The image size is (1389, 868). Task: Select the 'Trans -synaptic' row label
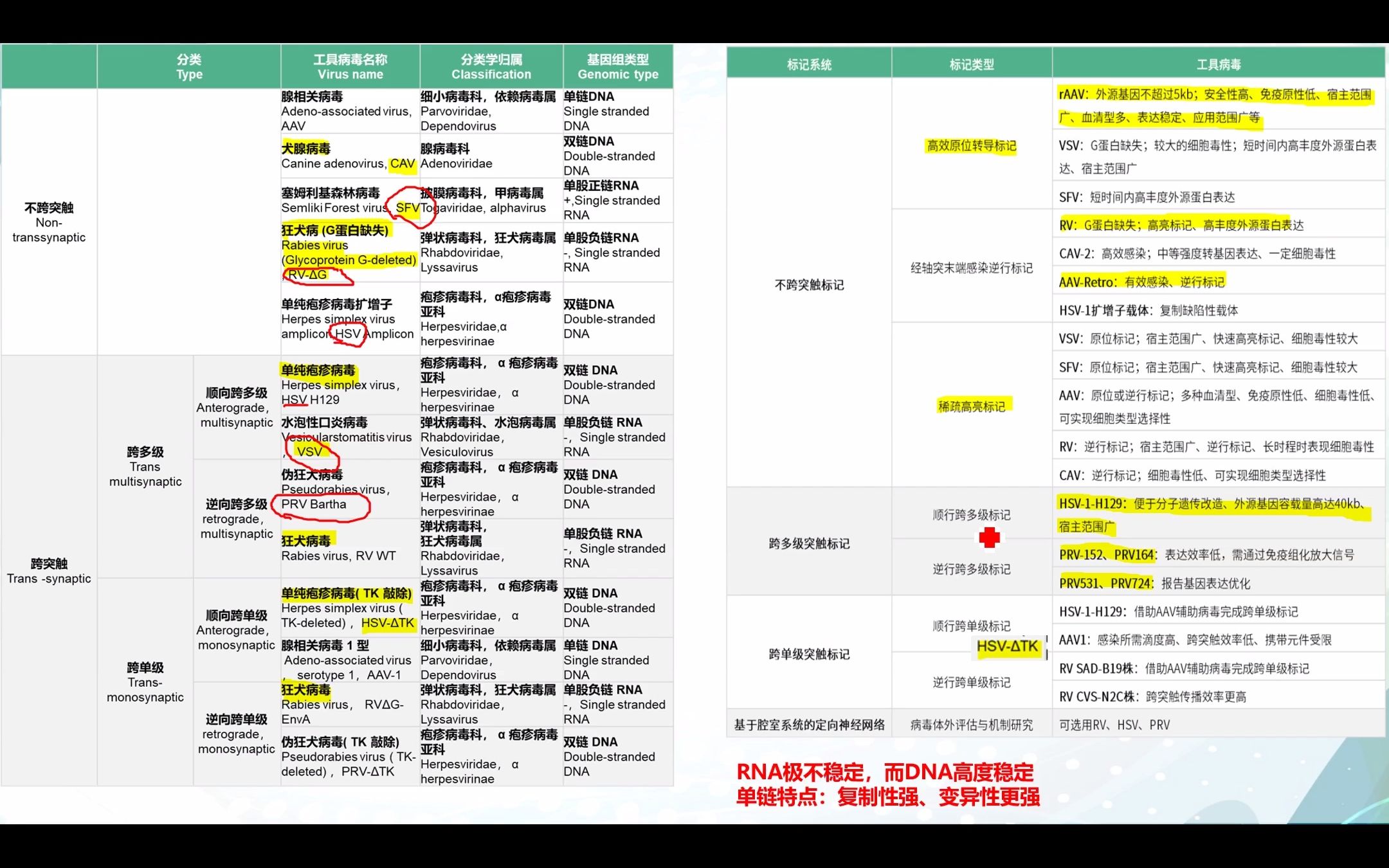[x=49, y=571]
